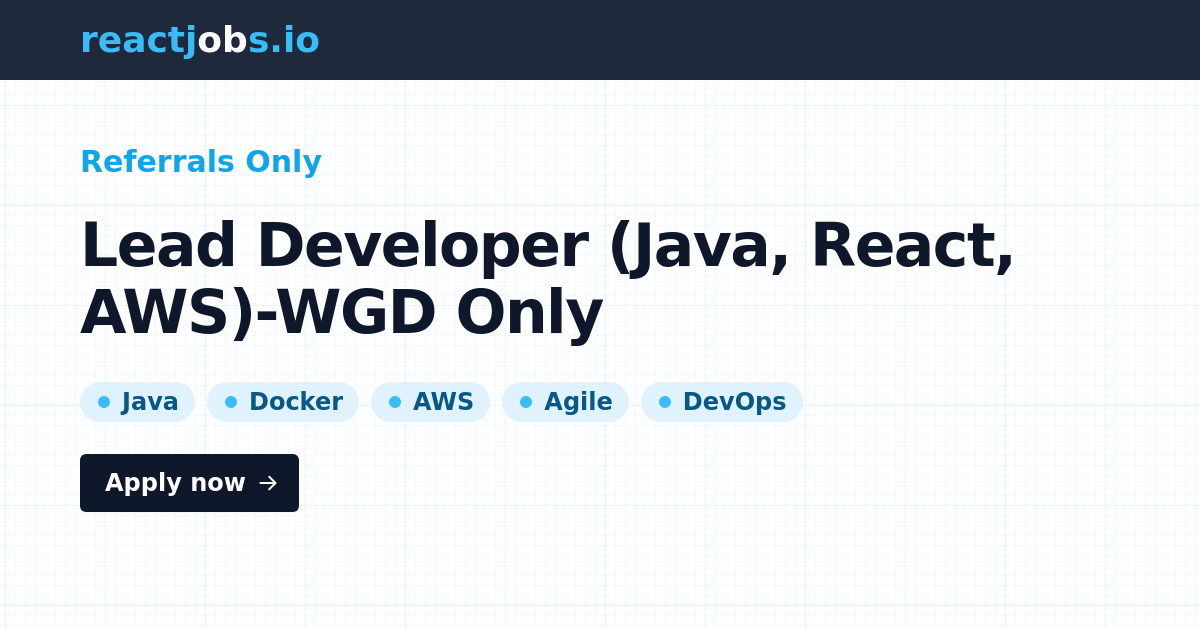Select the Java skill tag
The height and width of the screenshot is (628, 1200).
(137, 401)
